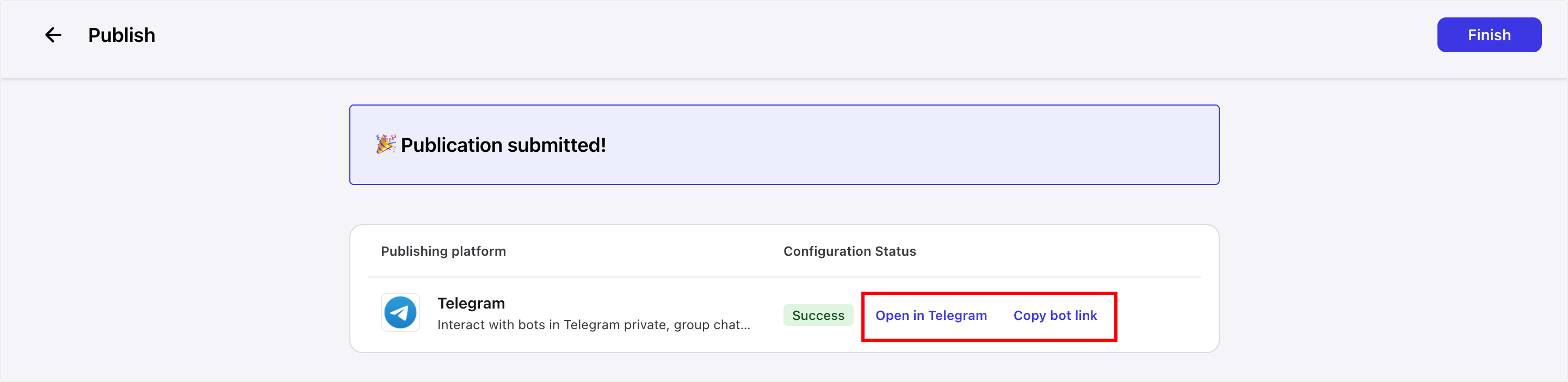Select the Publishing platform column header
Screen dimensions: 1568x382
443,251
